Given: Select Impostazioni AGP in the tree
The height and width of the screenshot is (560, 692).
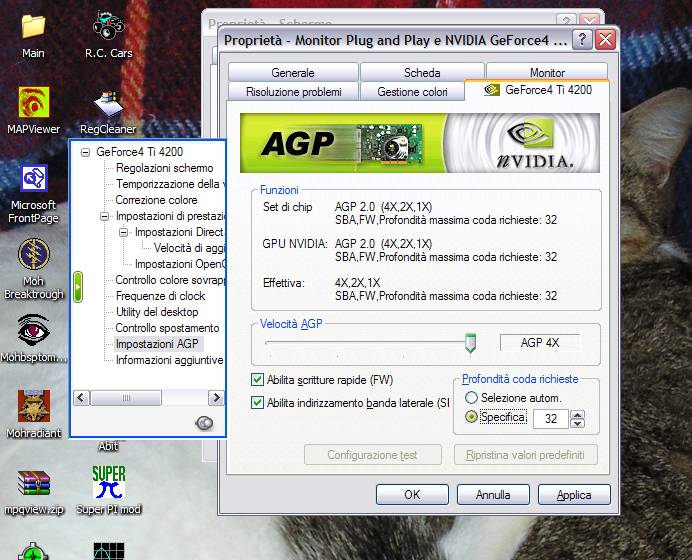Looking at the screenshot, I should pos(157,344).
